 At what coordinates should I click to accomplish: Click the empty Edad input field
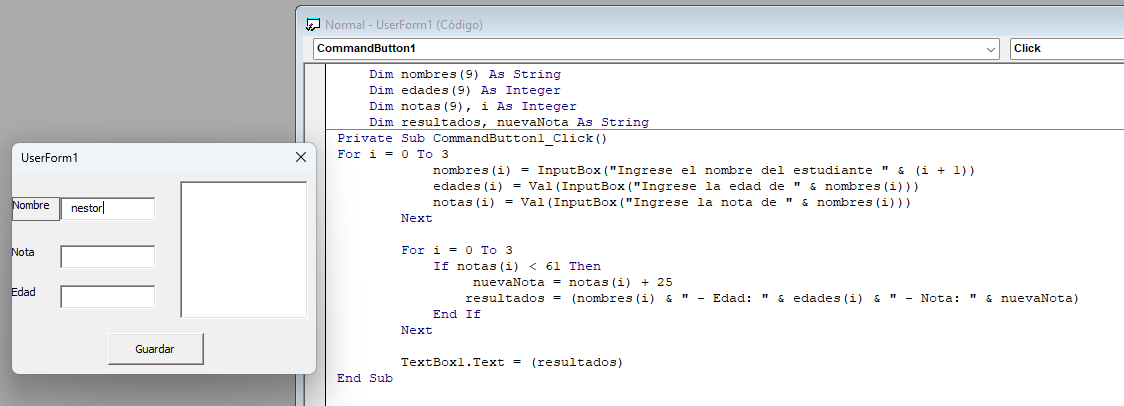[x=108, y=297]
